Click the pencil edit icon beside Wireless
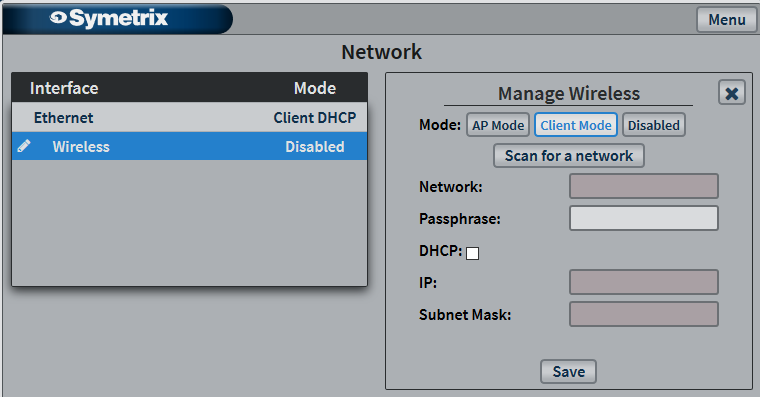Image resolution: width=760 pixels, height=397 pixels. click(24, 146)
